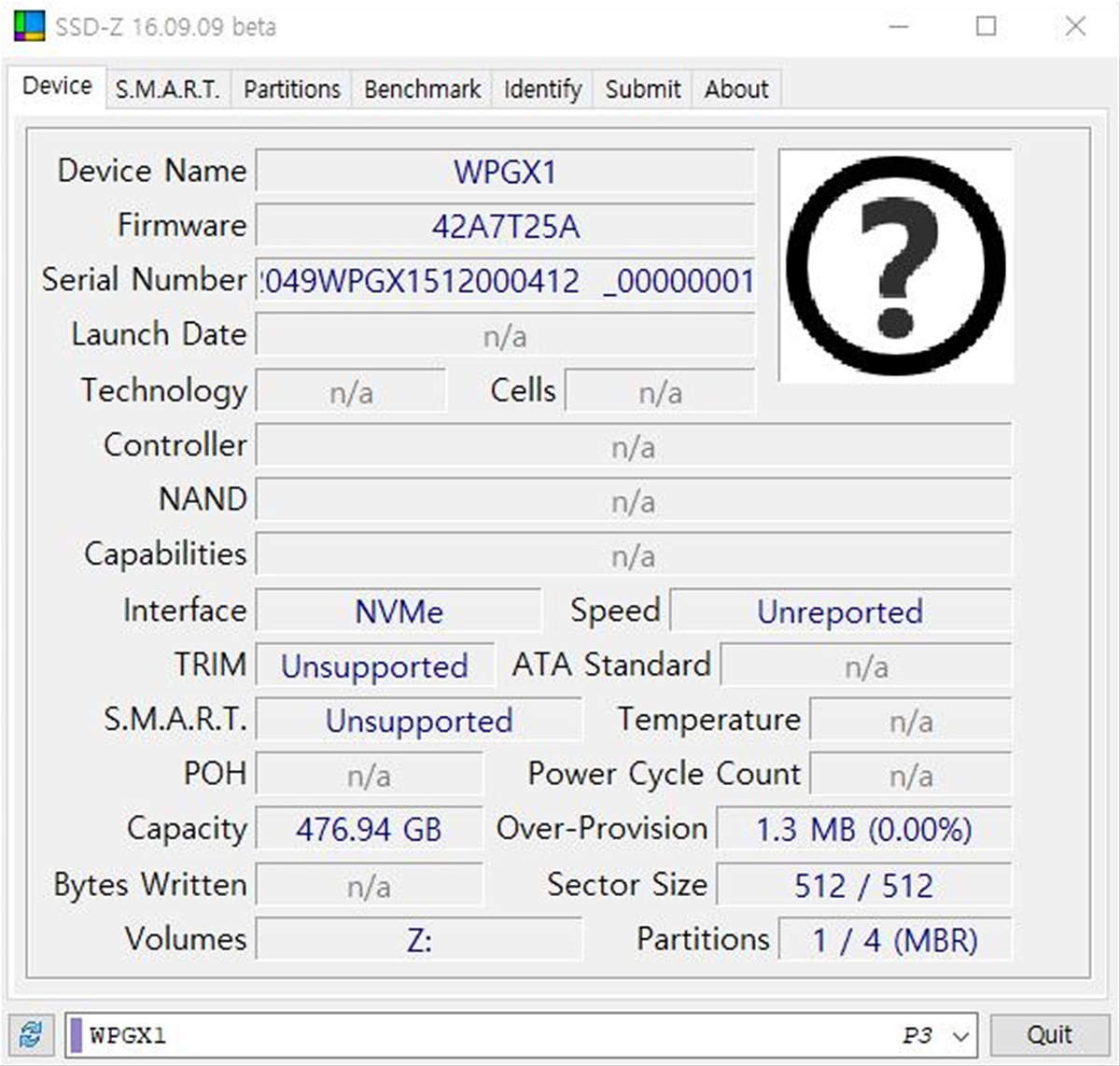Click the Volumes value Z:

tap(419, 939)
